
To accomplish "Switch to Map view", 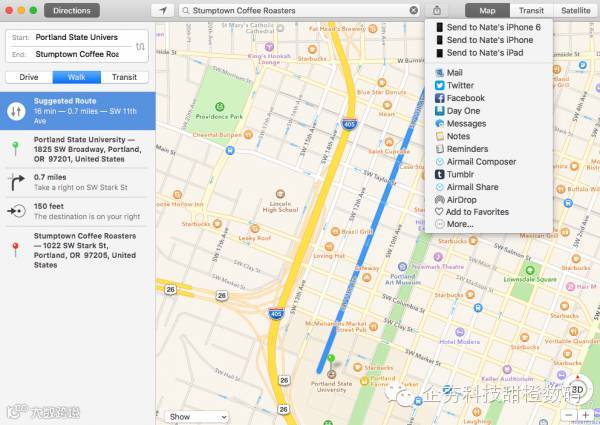I will (487, 10).
